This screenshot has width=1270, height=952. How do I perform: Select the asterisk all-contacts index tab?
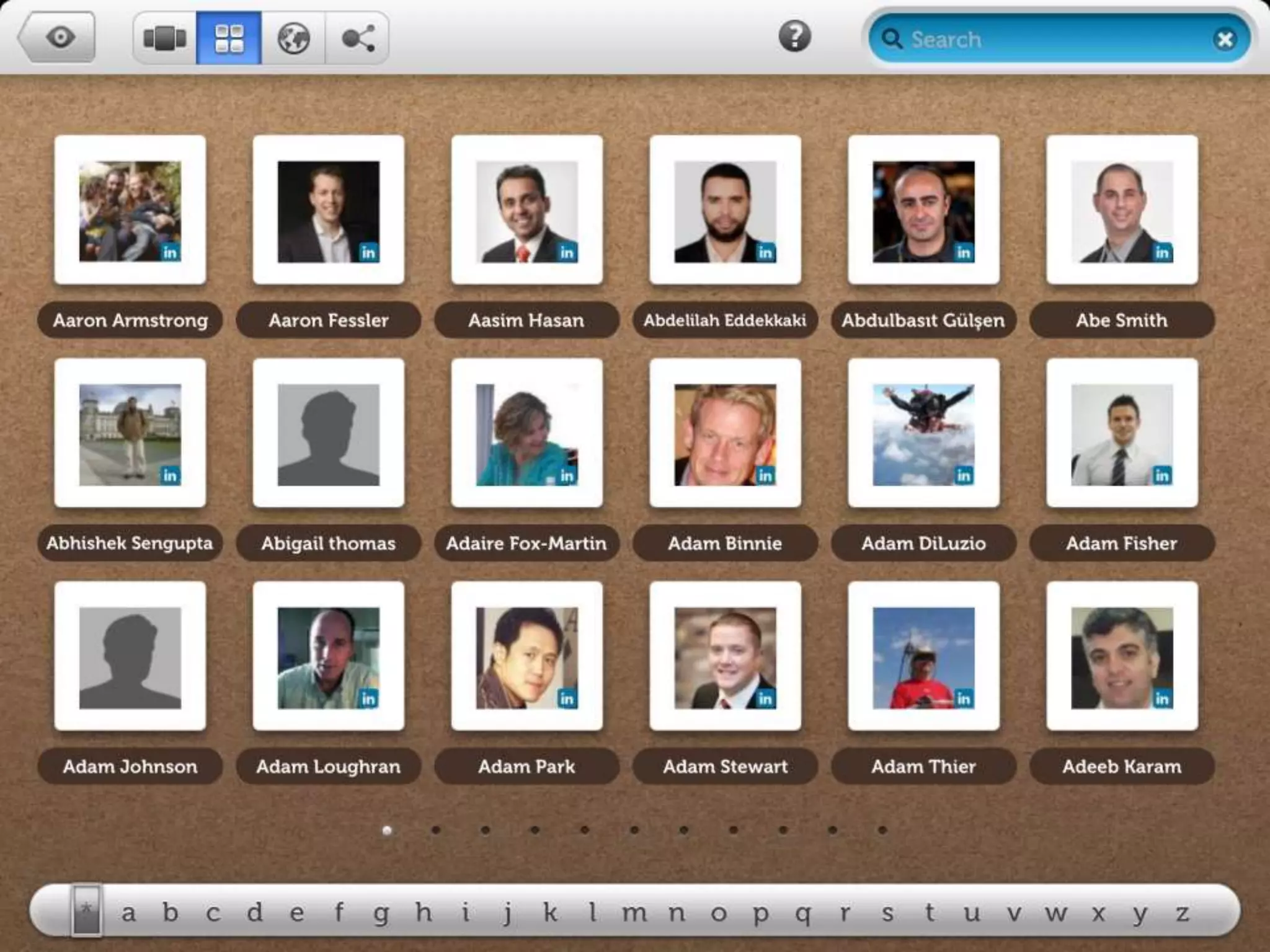pos(86,910)
